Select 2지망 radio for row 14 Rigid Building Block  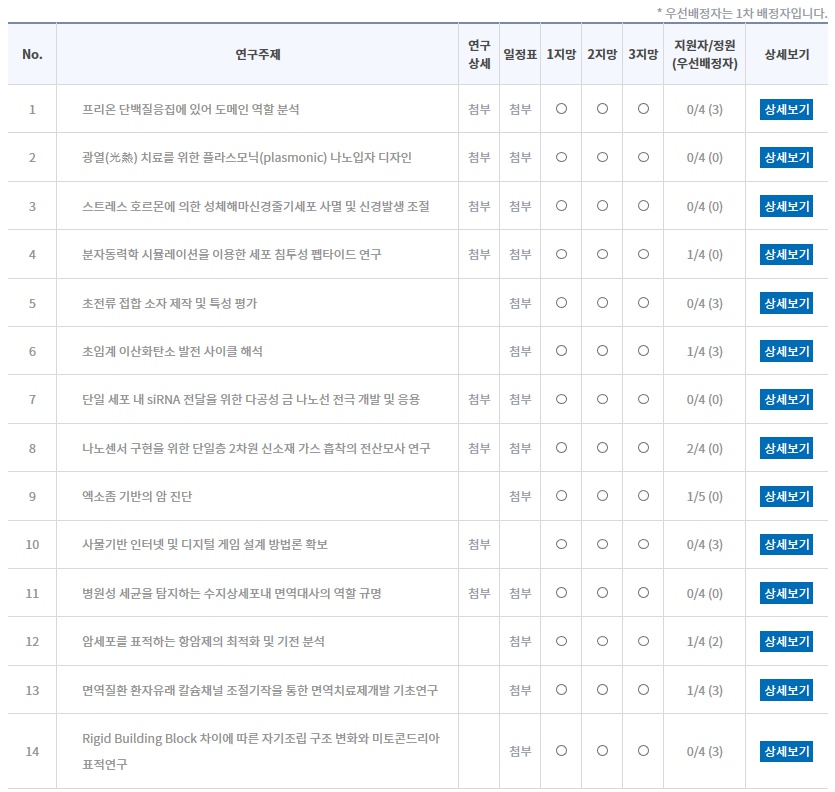pyautogui.click(x=602, y=750)
